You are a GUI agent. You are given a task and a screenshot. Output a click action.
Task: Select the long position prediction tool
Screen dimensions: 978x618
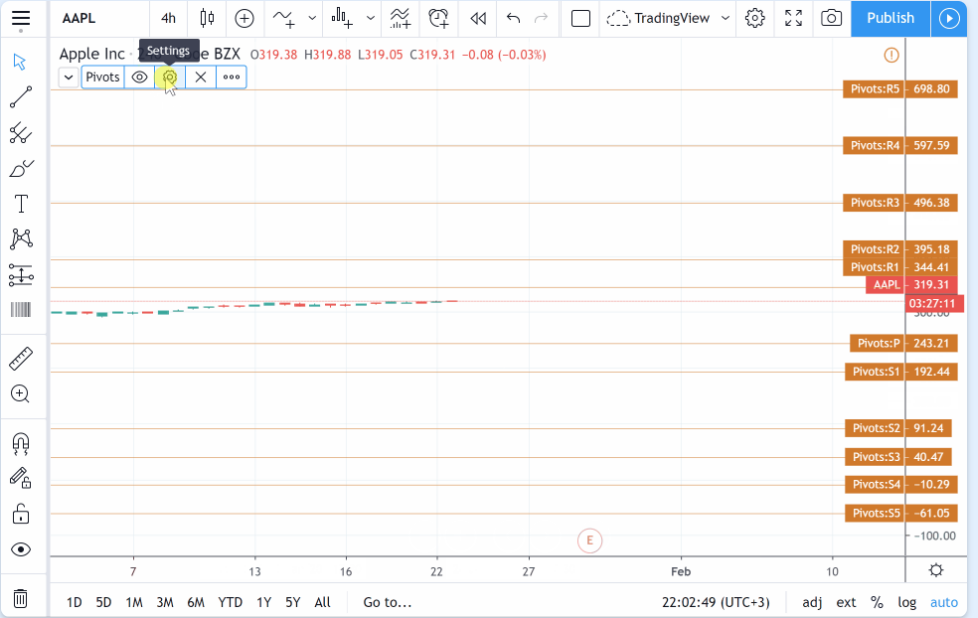click(21, 274)
